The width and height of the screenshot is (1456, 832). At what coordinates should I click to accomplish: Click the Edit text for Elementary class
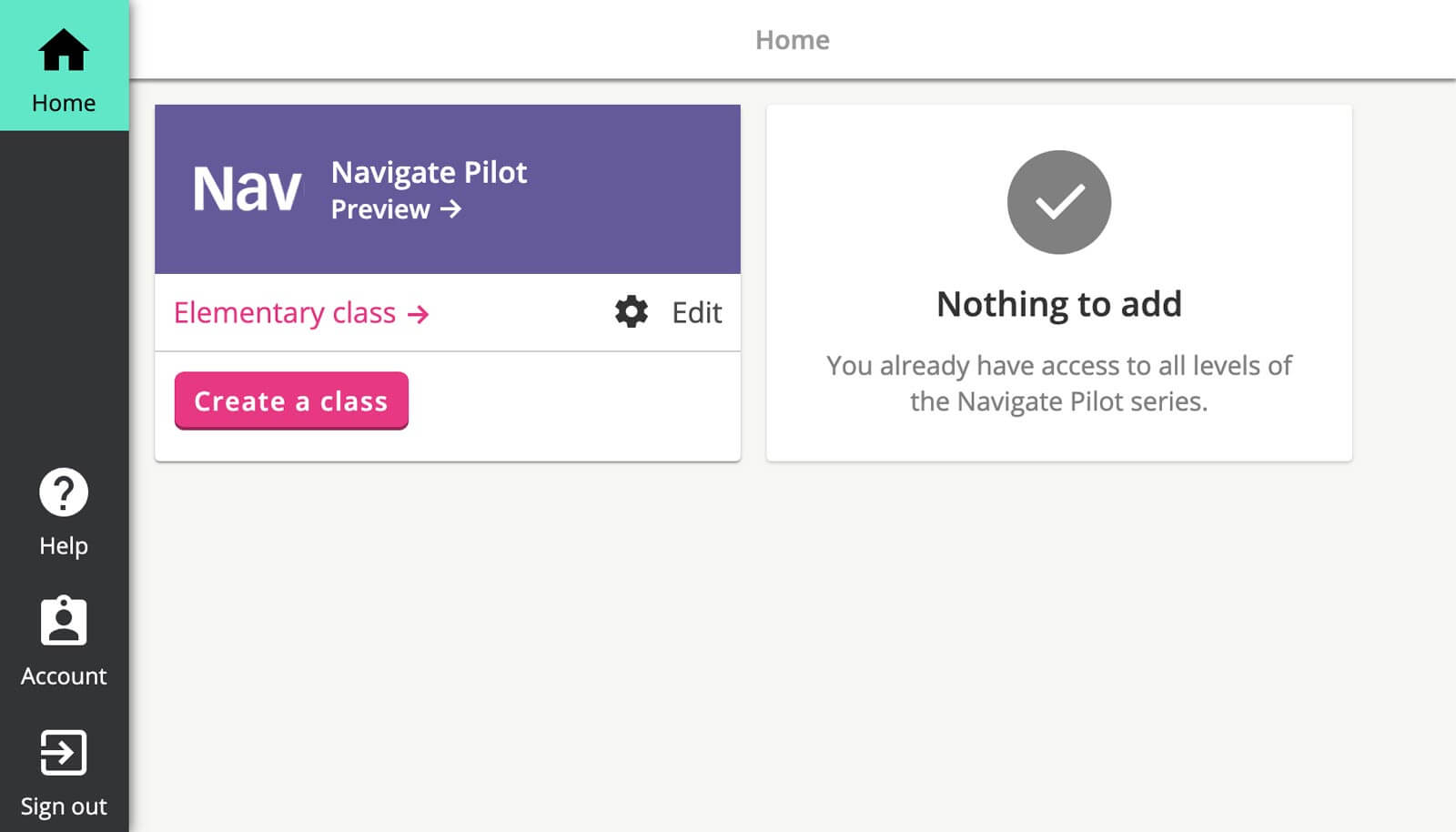(x=696, y=313)
